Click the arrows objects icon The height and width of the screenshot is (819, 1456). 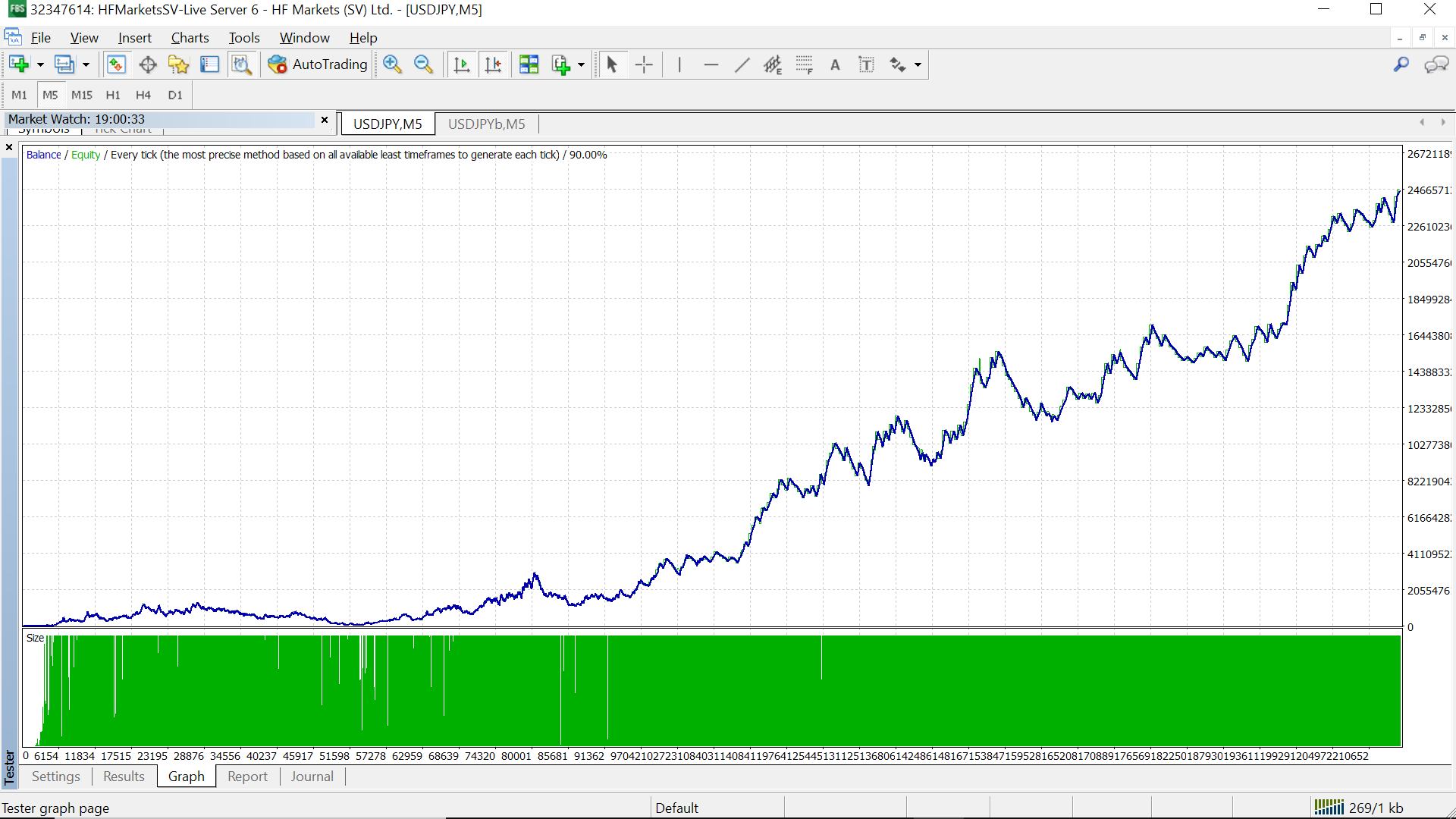[x=898, y=65]
